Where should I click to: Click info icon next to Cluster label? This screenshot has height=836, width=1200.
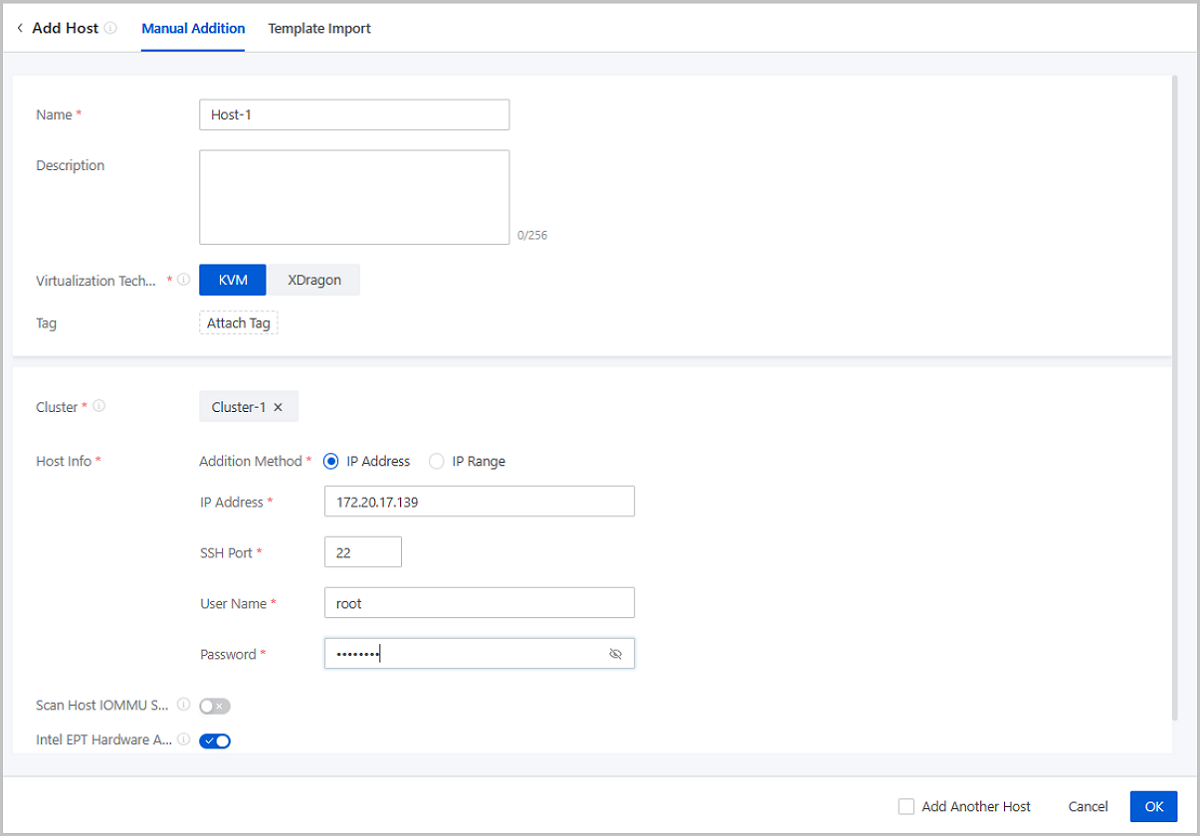pyautogui.click(x=99, y=407)
